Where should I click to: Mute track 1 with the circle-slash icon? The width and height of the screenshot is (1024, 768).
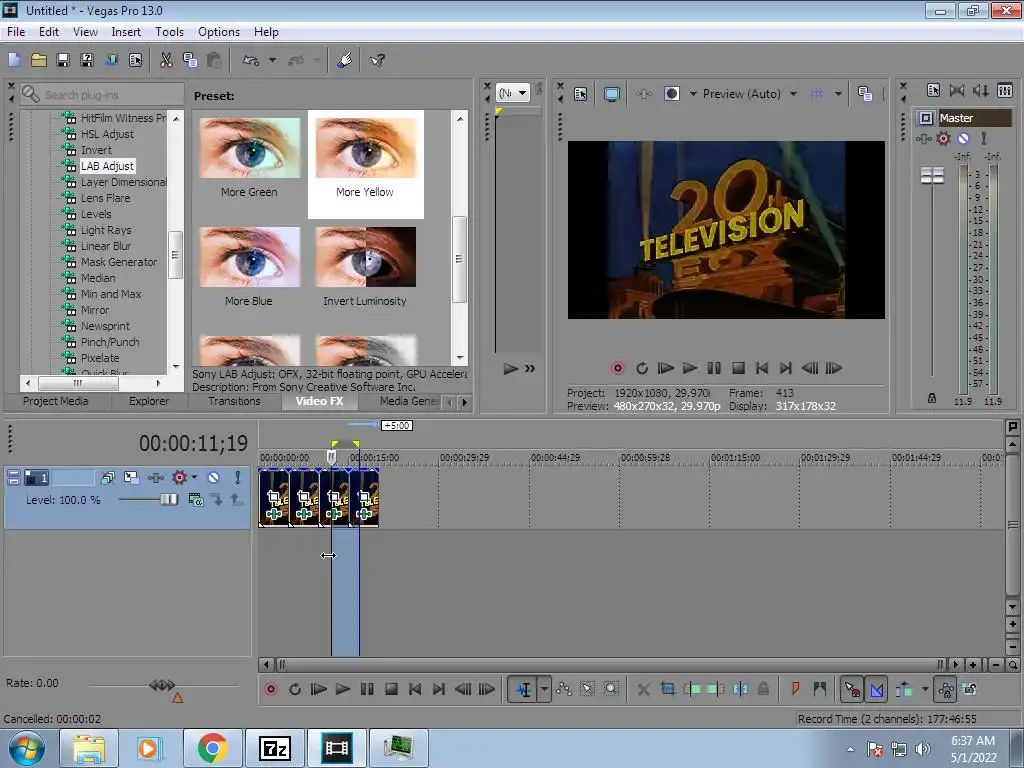(214, 477)
